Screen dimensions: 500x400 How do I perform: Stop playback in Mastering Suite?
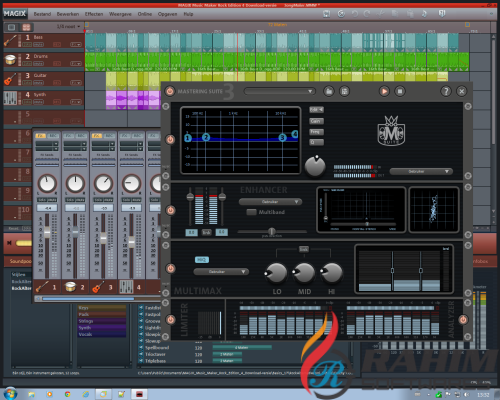click(x=400, y=91)
